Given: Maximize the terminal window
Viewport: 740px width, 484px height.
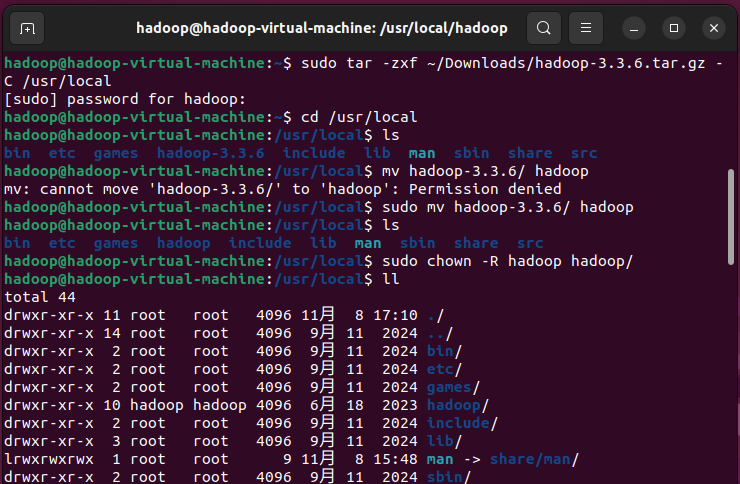Looking at the screenshot, I should 674,29.
